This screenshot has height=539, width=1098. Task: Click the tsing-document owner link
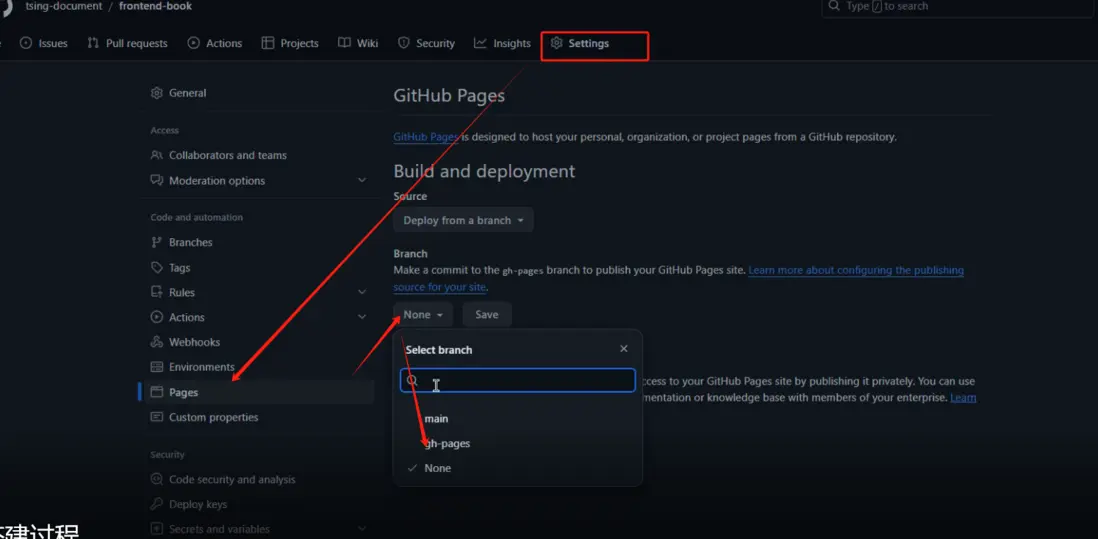(x=64, y=6)
